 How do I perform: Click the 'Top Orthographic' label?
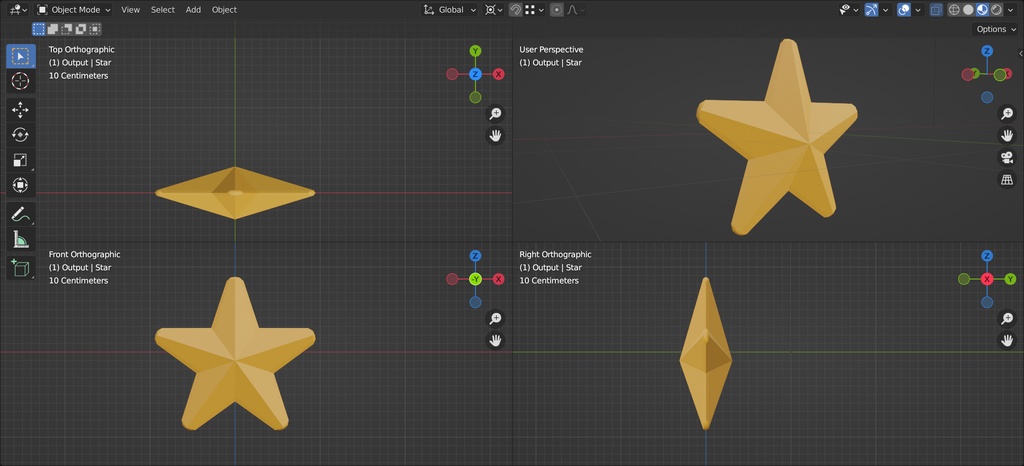[82, 50]
